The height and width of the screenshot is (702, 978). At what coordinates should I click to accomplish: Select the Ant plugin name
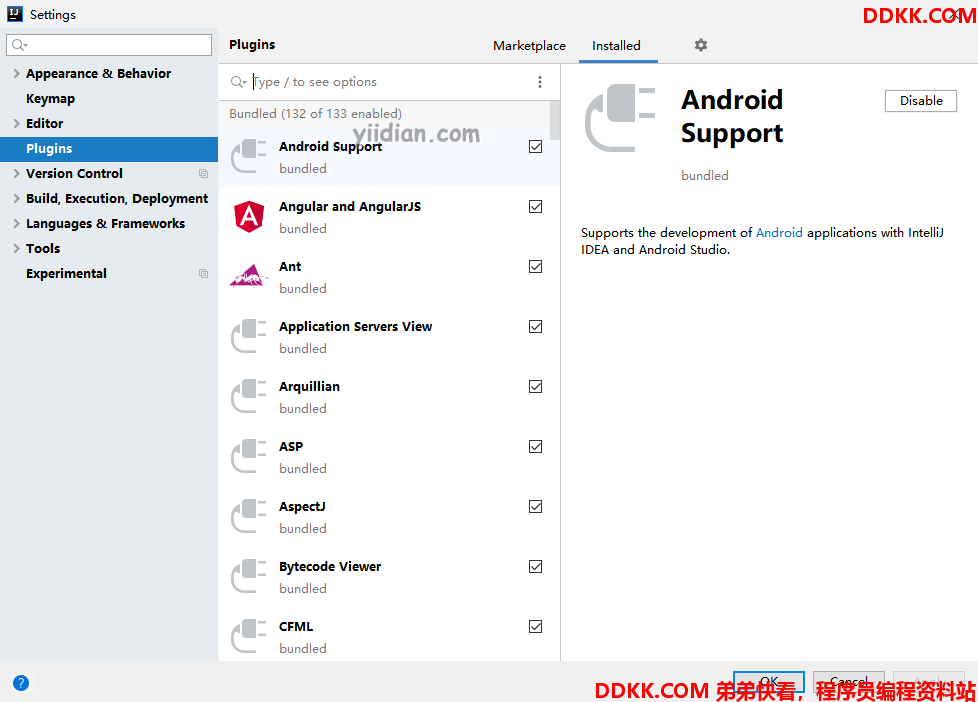[290, 266]
